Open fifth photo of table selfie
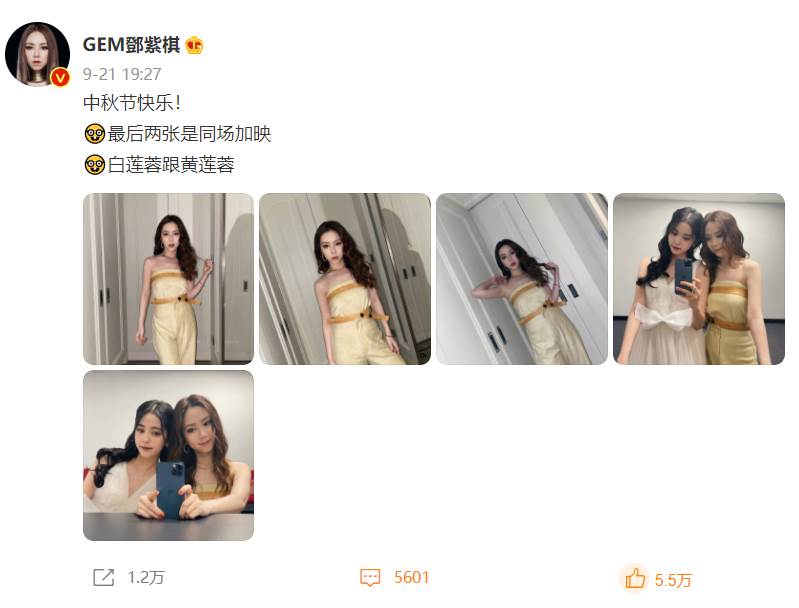The width and height of the screenshot is (799, 608). pyautogui.click(x=168, y=456)
